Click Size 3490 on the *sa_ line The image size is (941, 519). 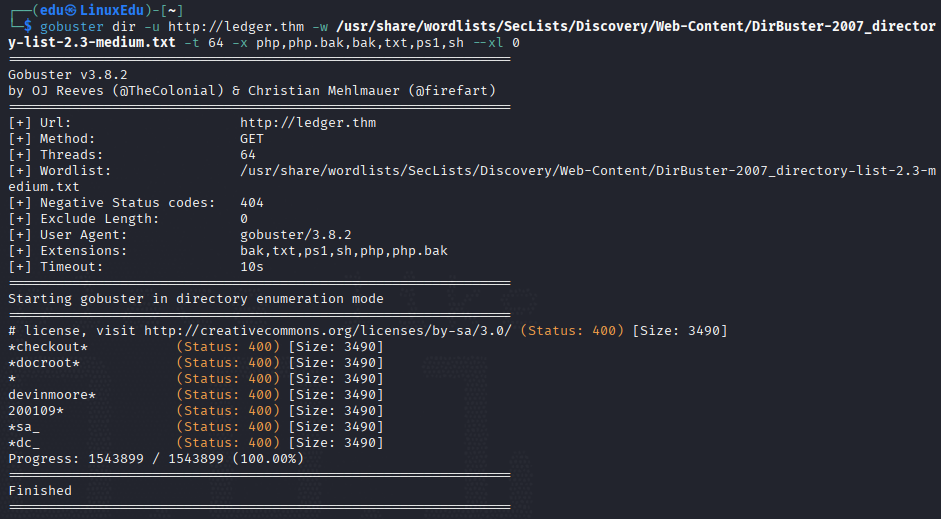point(336,427)
